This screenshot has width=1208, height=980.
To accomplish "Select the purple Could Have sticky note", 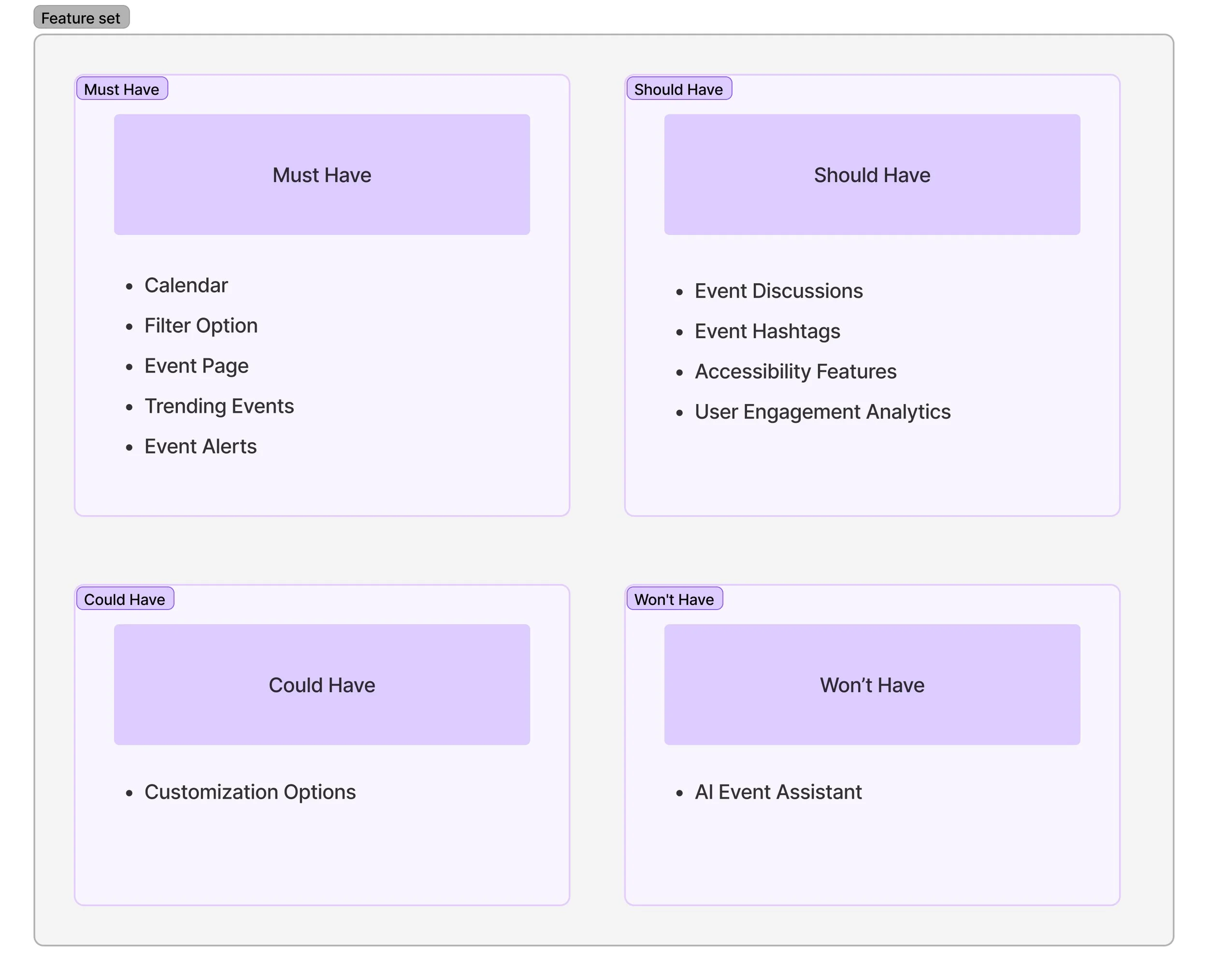I will coord(322,685).
